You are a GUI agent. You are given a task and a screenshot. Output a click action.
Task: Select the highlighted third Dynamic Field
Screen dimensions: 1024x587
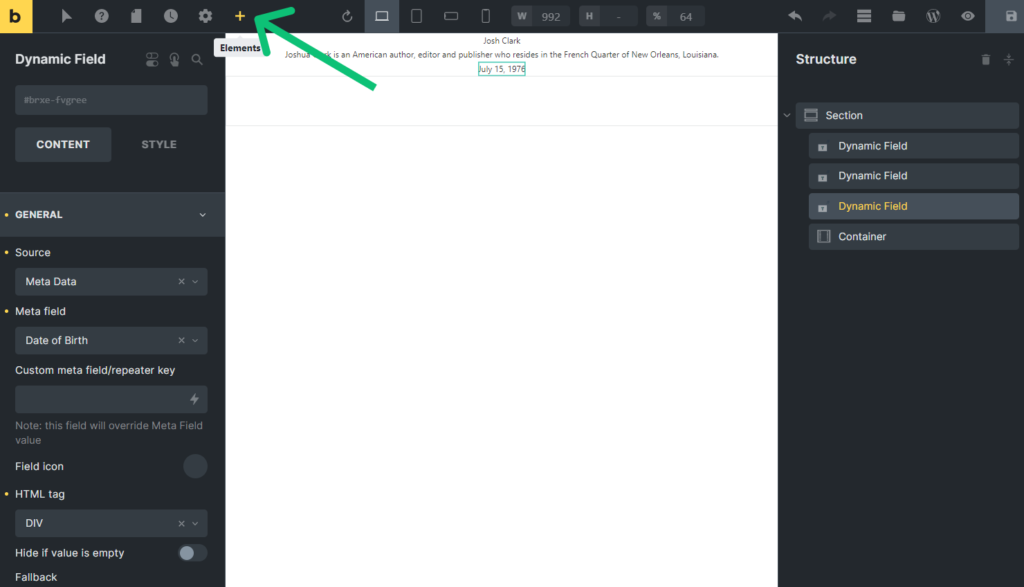click(913, 206)
